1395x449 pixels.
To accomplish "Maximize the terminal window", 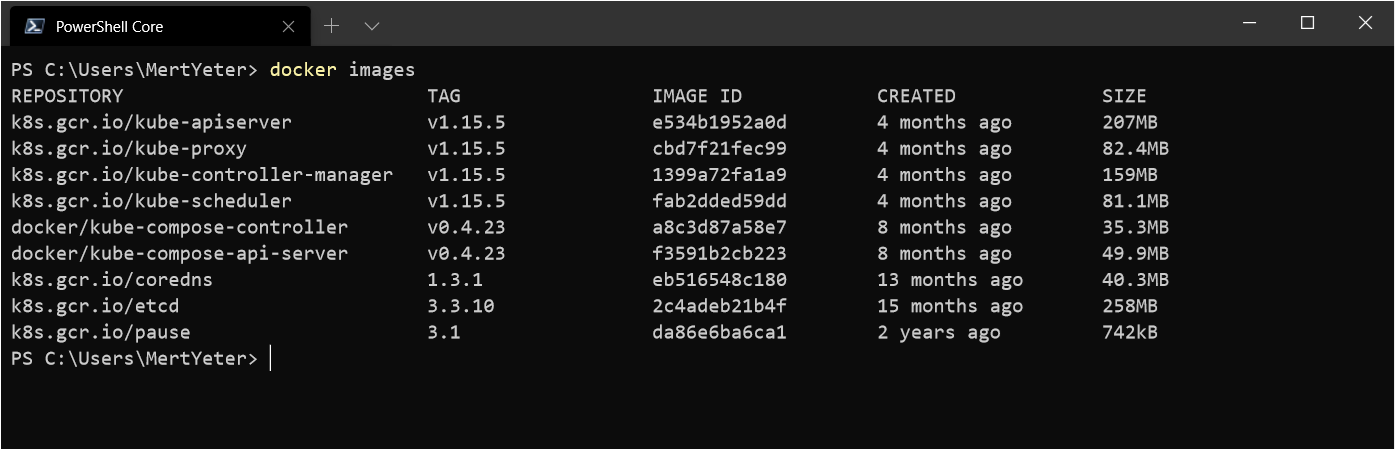I will pyautogui.click(x=1307, y=23).
